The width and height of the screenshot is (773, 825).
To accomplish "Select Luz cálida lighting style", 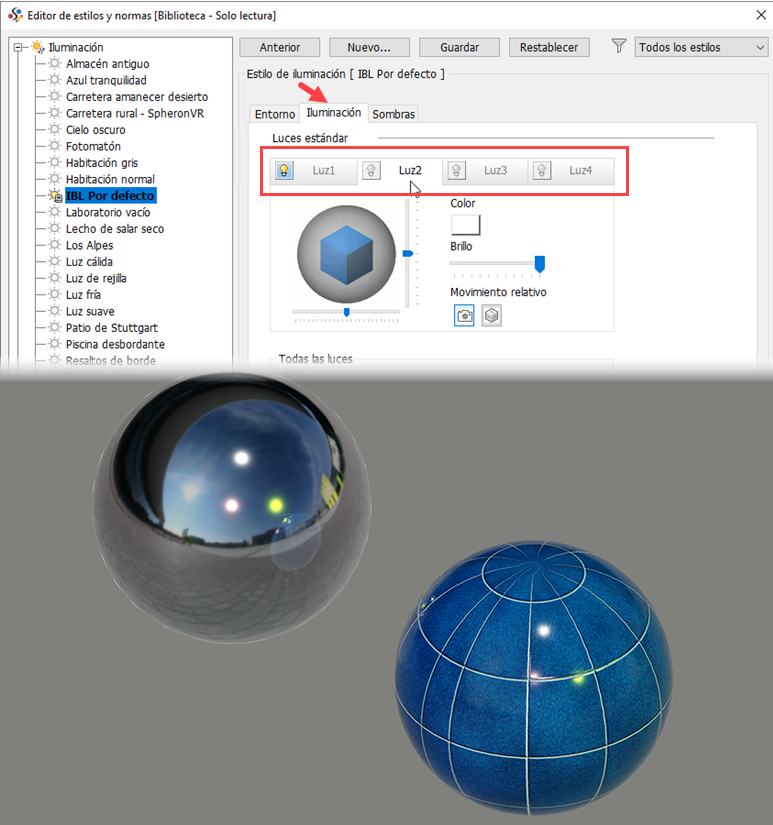I will click(x=89, y=262).
